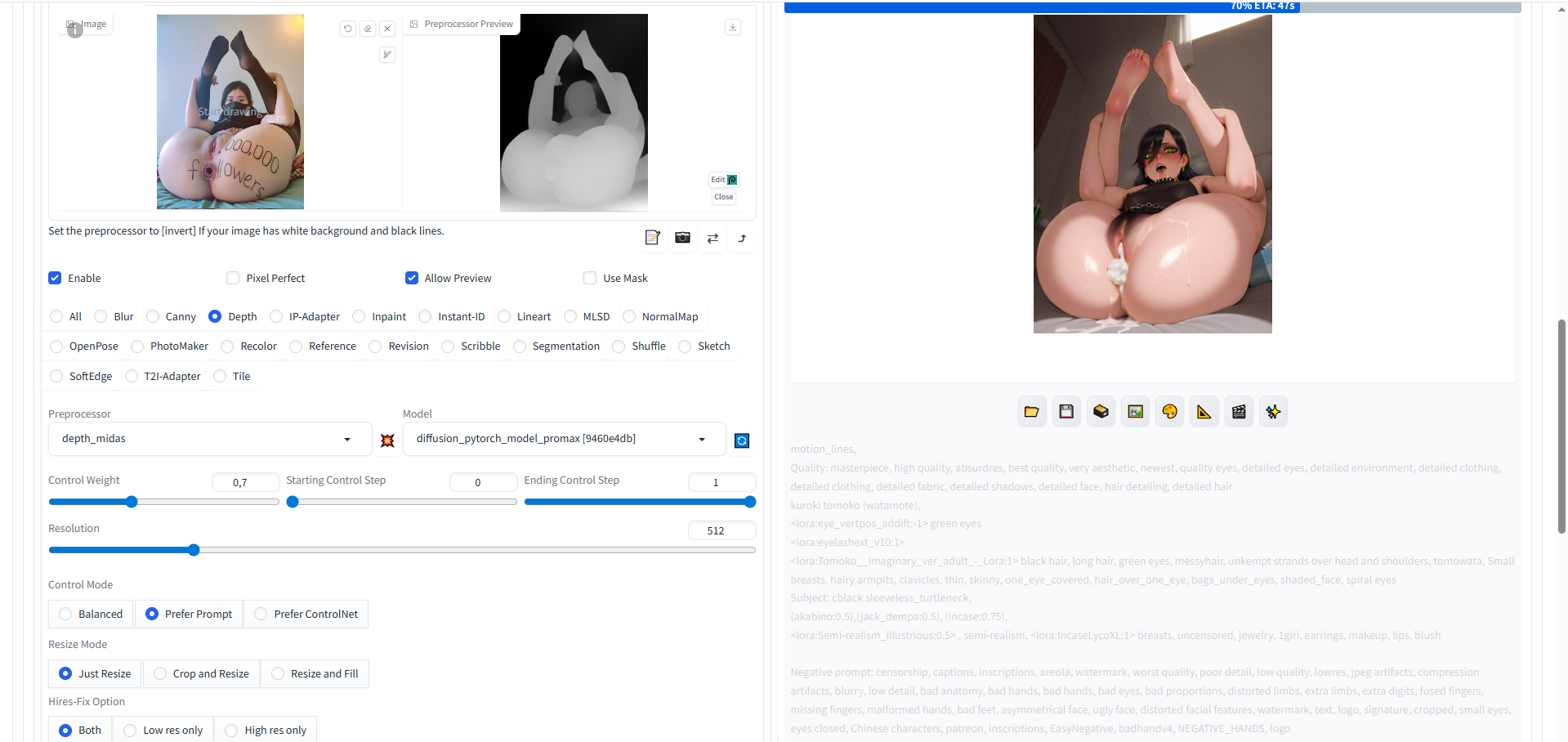Uncheck the Enable checkbox
This screenshot has height=742, width=1568.
pos(55,278)
